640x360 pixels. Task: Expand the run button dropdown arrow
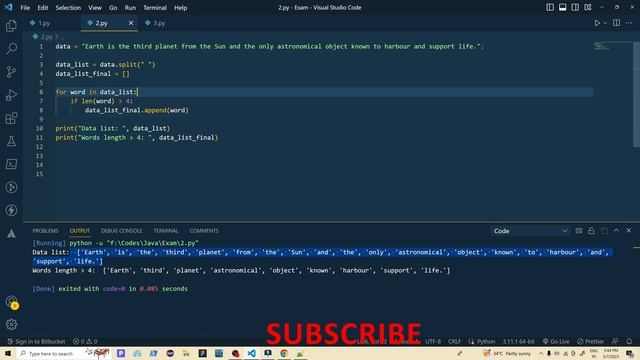[x=605, y=23]
